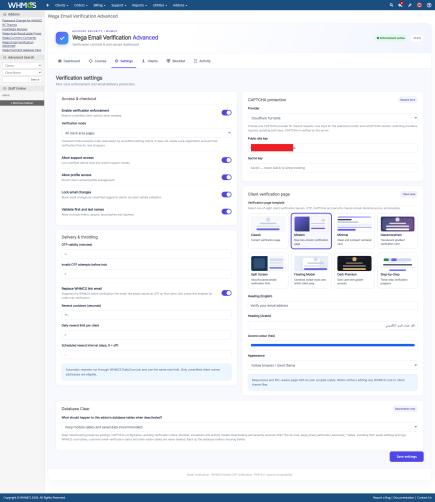Image resolution: width=435 pixels, height=502 pixels.
Task: Open the Appearance dropdown
Action: [x=333, y=365]
